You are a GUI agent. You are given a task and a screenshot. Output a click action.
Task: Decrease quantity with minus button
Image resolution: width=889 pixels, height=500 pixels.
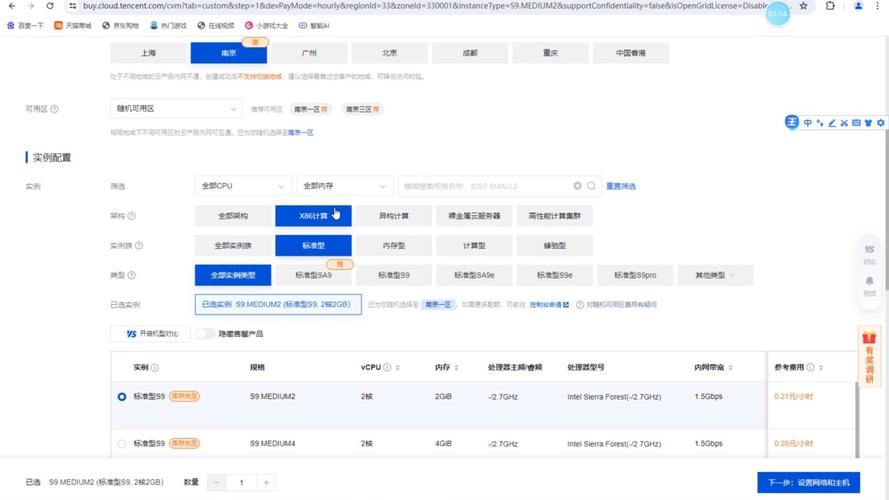click(216, 482)
